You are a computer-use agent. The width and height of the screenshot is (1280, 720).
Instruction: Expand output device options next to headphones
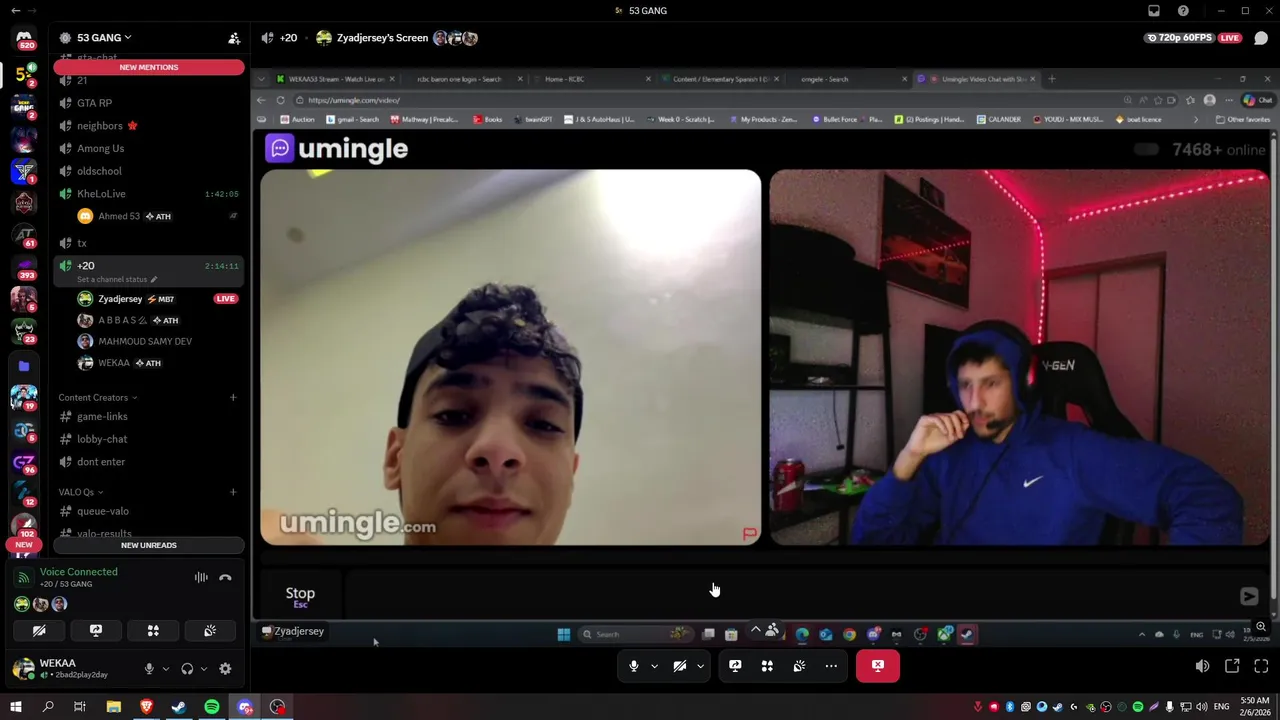click(203, 669)
